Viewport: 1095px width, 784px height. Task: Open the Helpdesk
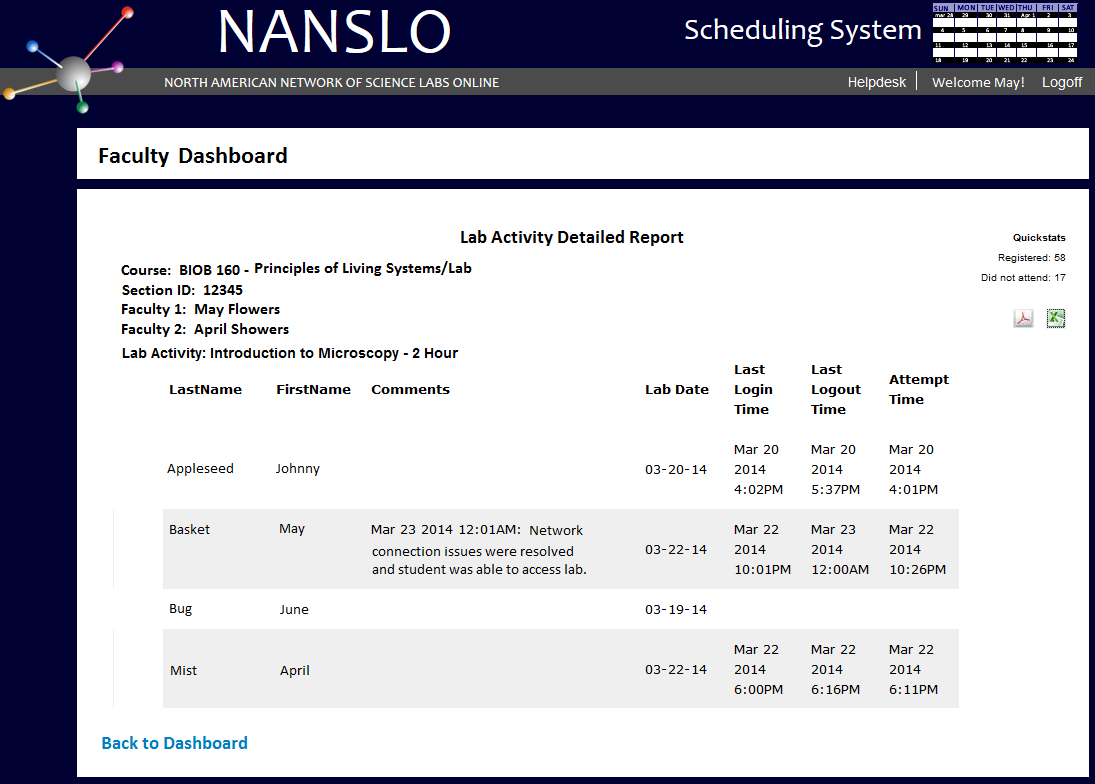[876, 82]
